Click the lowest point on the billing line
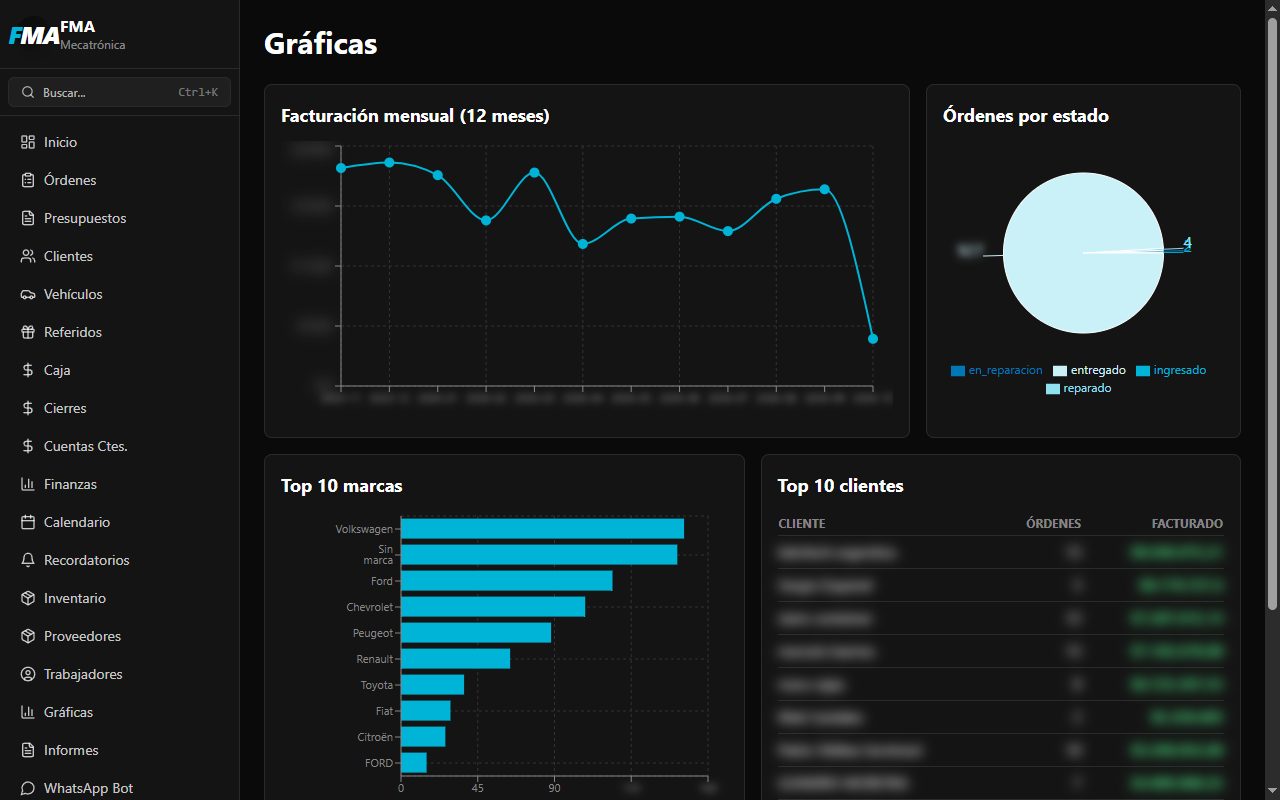This screenshot has height=800, width=1280. pos(873,339)
